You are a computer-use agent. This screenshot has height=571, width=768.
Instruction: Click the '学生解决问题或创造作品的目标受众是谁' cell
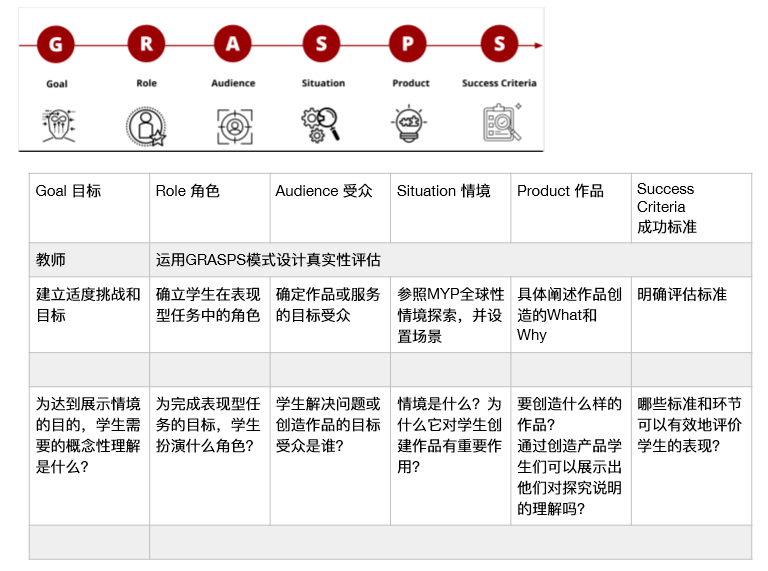click(330, 455)
